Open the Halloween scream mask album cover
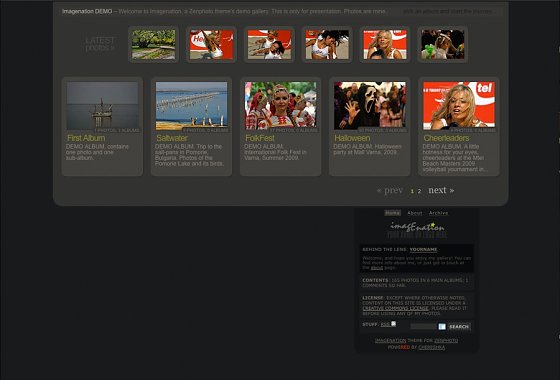 pyautogui.click(x=370, y=105)
